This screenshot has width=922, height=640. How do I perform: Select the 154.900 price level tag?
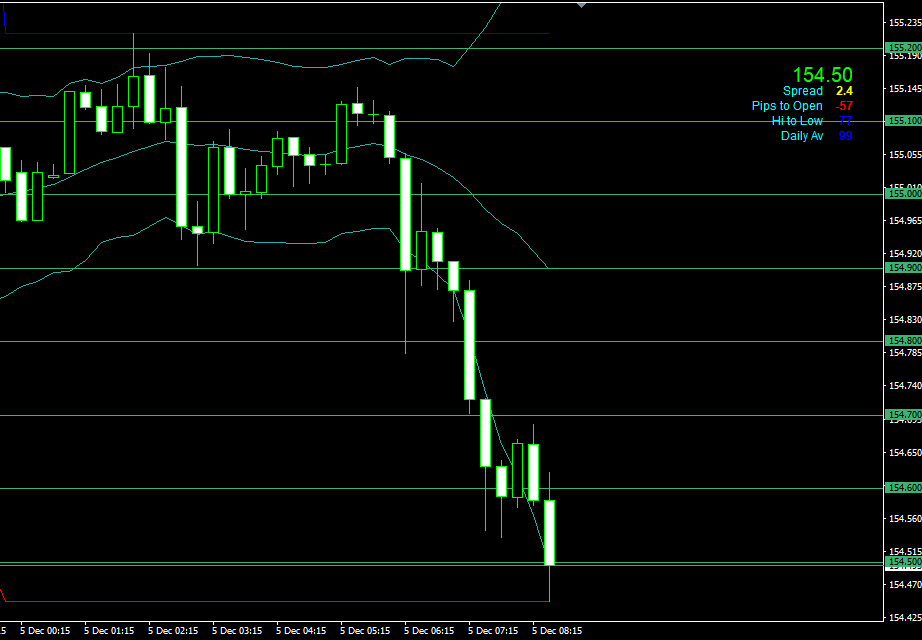pyautogui.click(x=903, y=268)
